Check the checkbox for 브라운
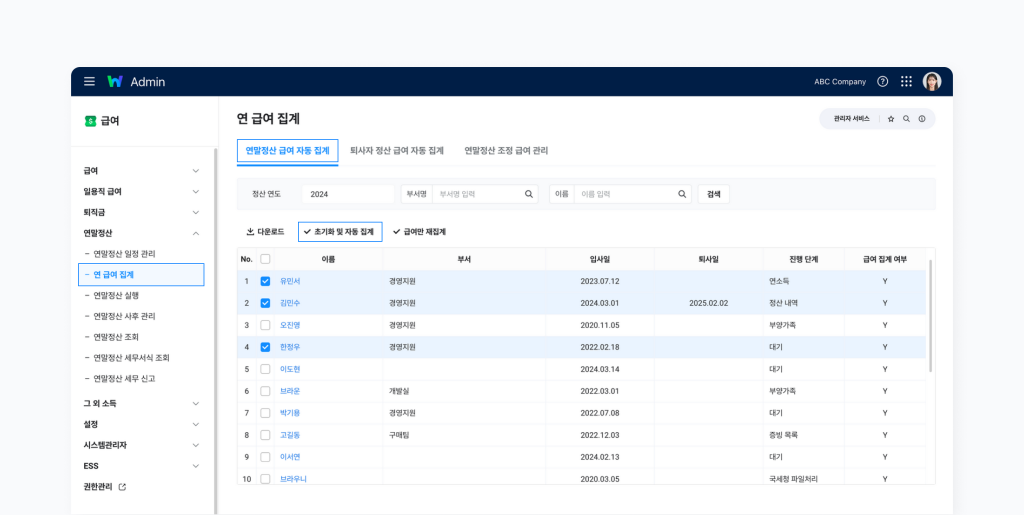1024x515 pixels. 265,391
